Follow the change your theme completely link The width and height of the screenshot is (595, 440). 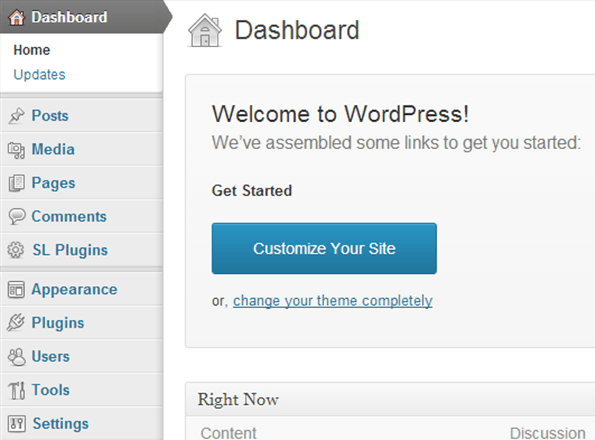click(333, 301)
